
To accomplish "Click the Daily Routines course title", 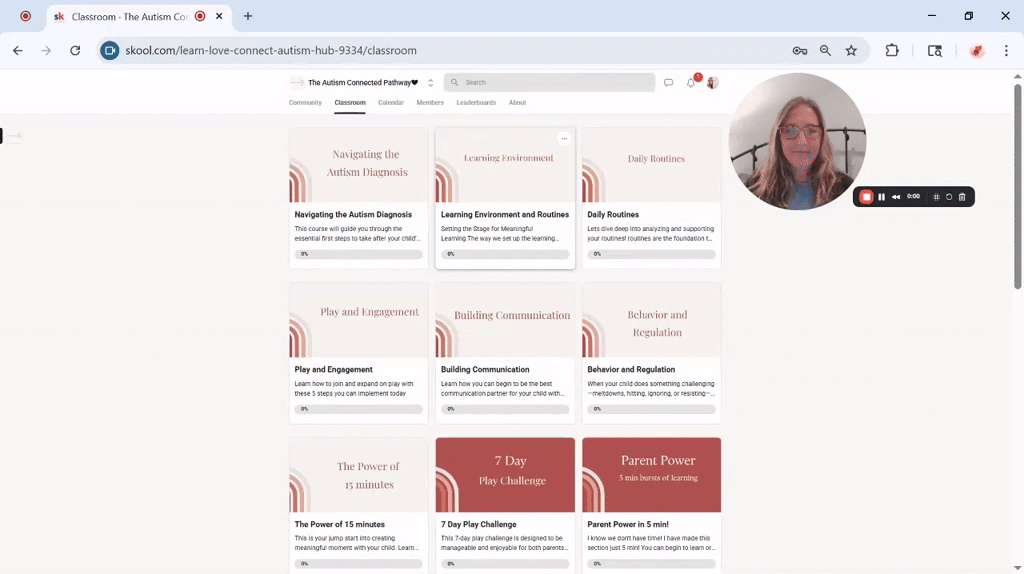I will pos(613,214).
